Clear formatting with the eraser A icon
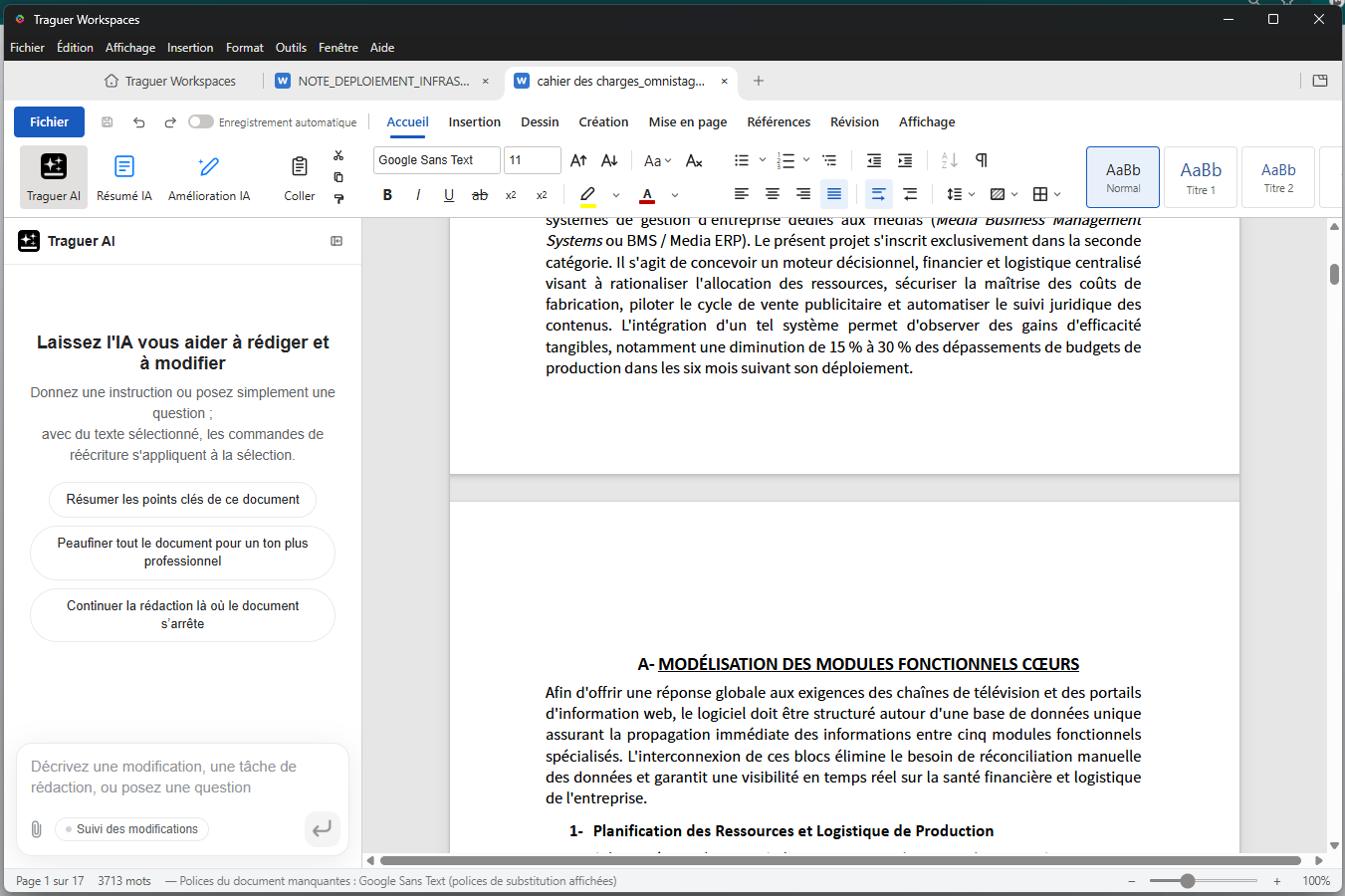This screenshot has height=896, width=1345. tap(695, 160)
